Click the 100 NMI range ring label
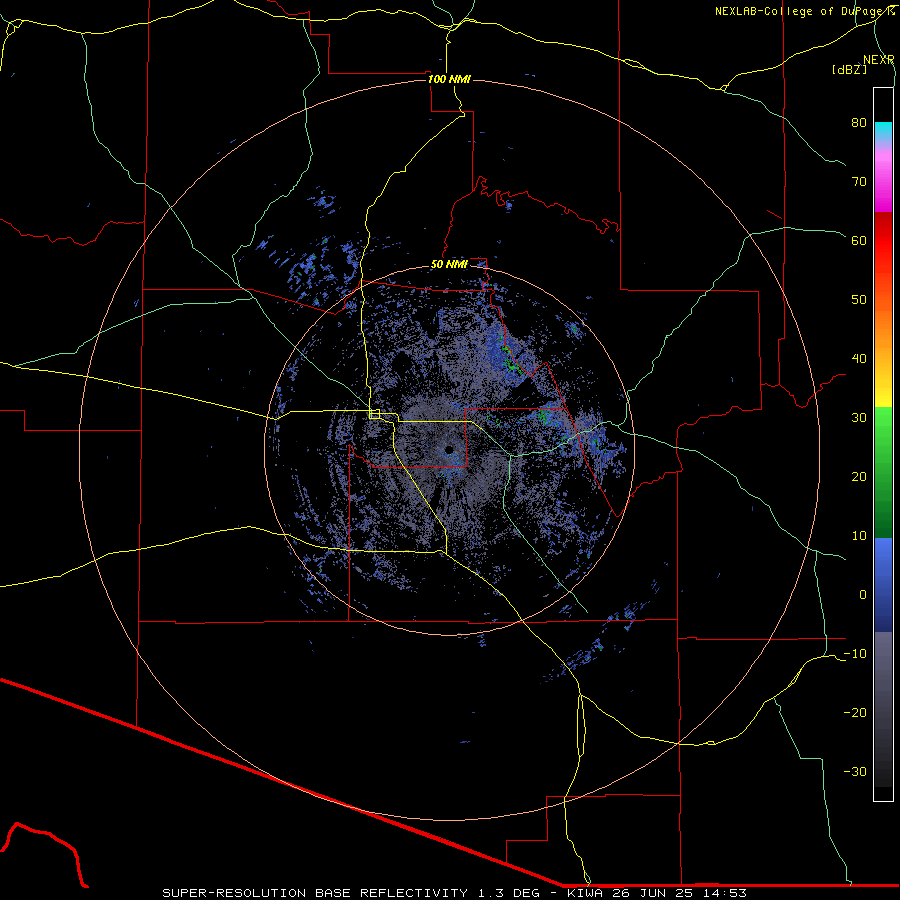 (x=449, y=79)
